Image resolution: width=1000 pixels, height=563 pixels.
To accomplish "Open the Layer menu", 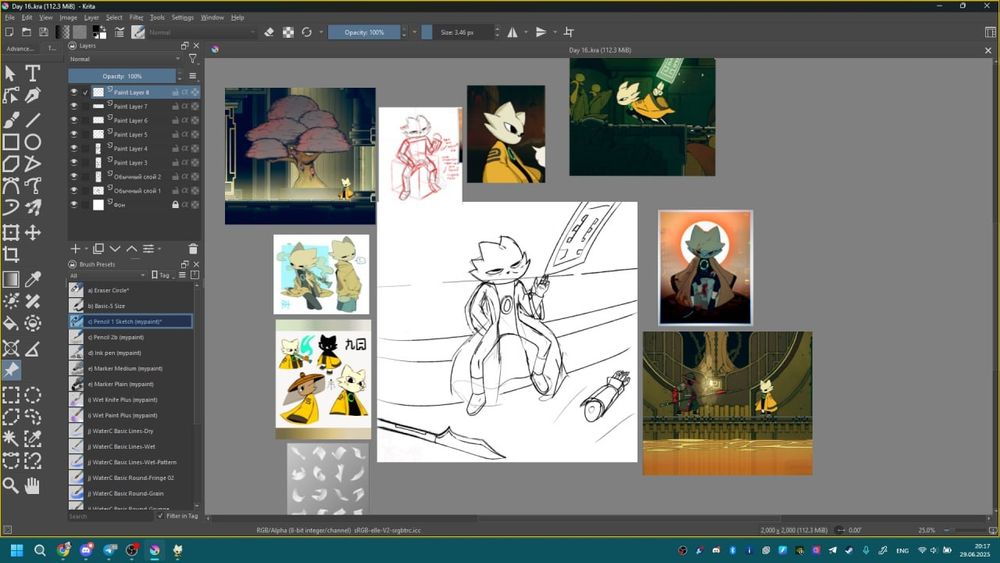I will [91, 17].
